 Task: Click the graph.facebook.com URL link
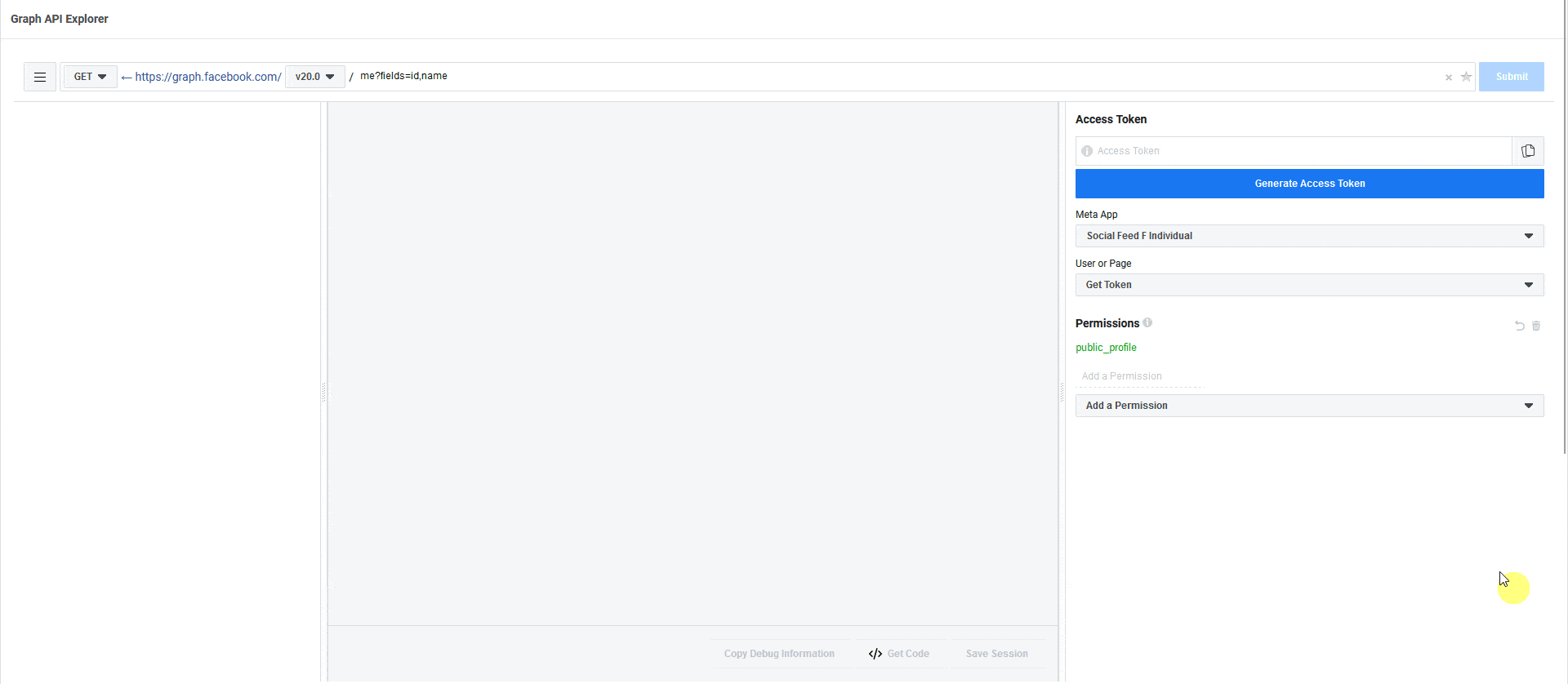coord(208,77)
